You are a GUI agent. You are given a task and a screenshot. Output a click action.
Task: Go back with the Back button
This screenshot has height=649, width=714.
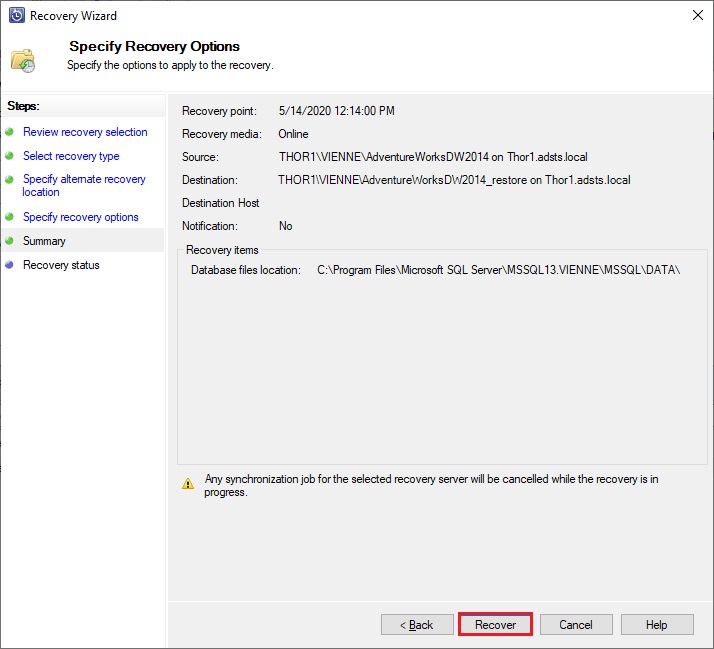point(417,624)
